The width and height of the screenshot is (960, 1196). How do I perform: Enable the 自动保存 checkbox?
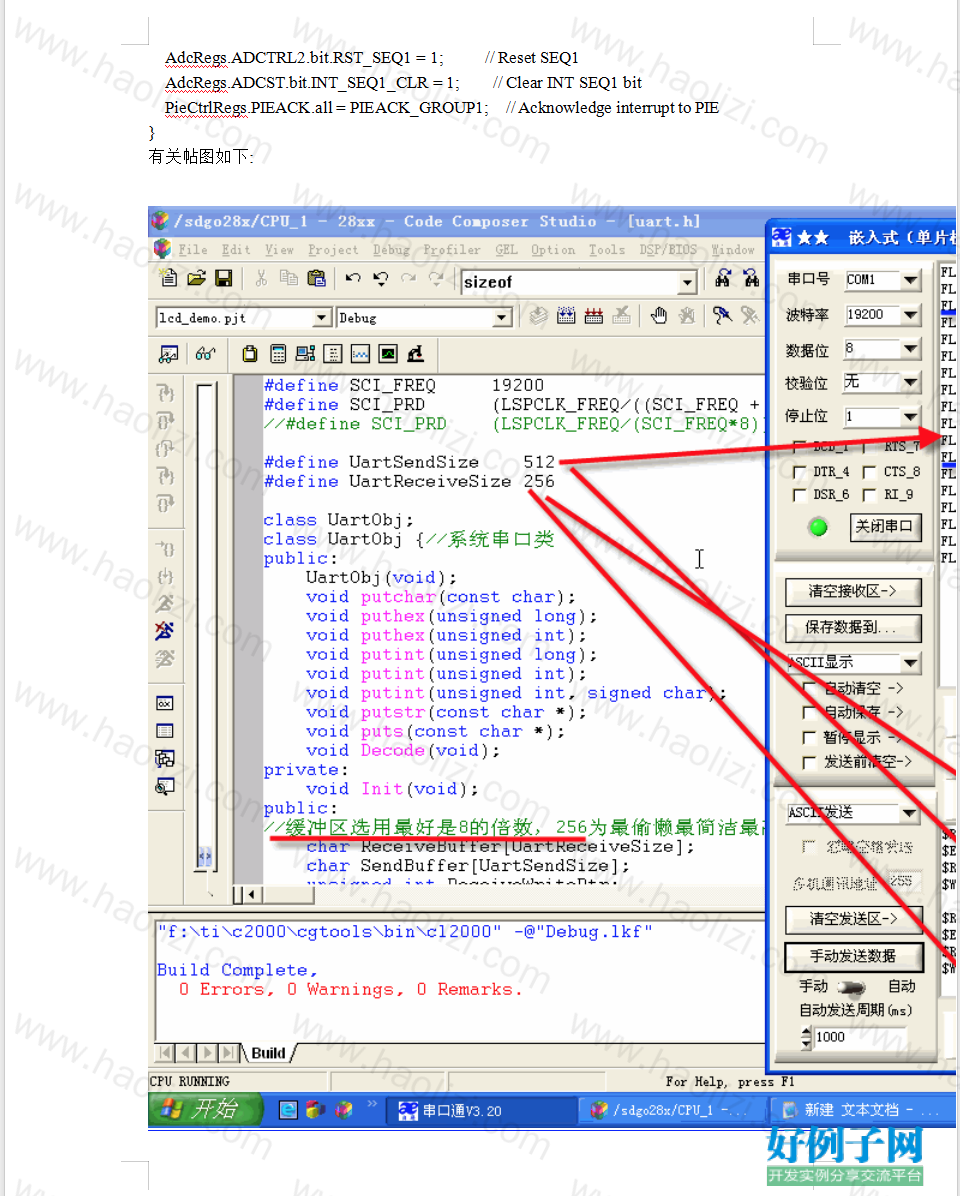[x=810, y=713]
